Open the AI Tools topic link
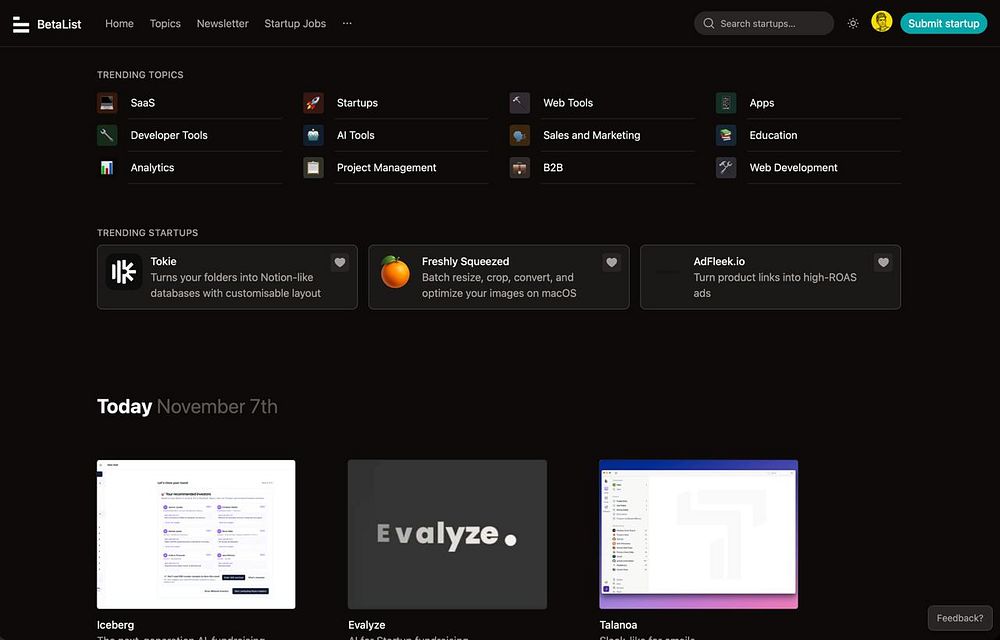Screen dimensions: 1000x640 tap(356, 135)
